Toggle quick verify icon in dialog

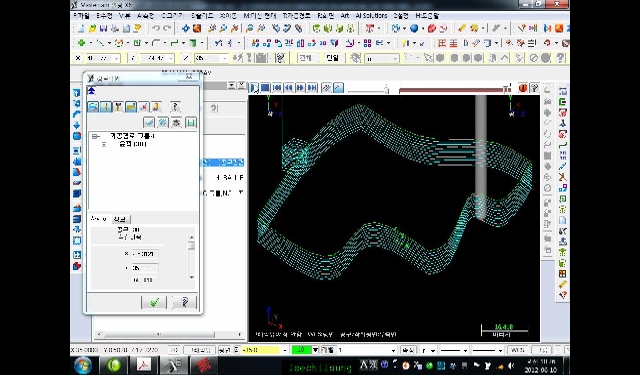156,107
